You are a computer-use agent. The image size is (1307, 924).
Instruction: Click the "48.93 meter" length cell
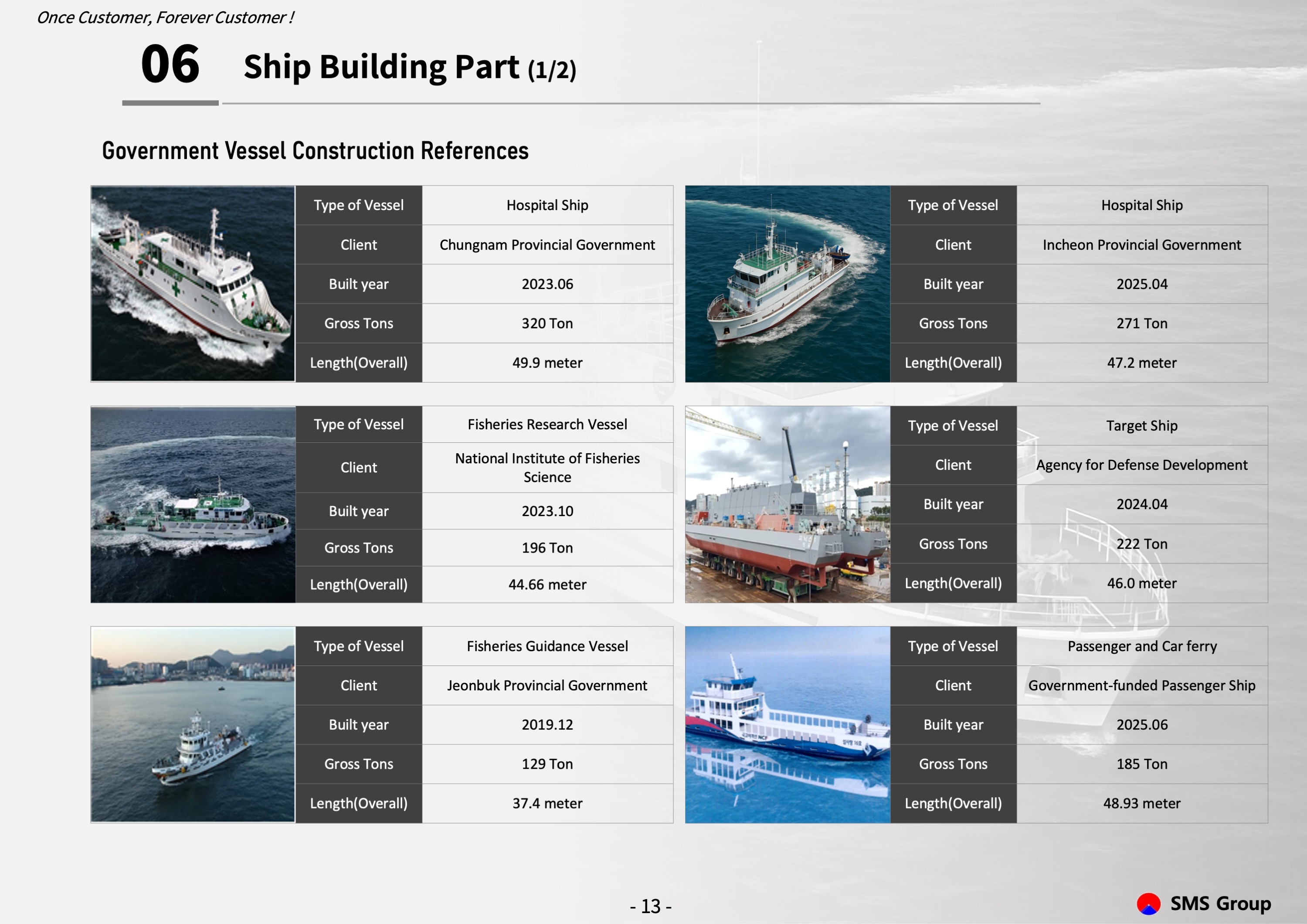coord(1142,803)
